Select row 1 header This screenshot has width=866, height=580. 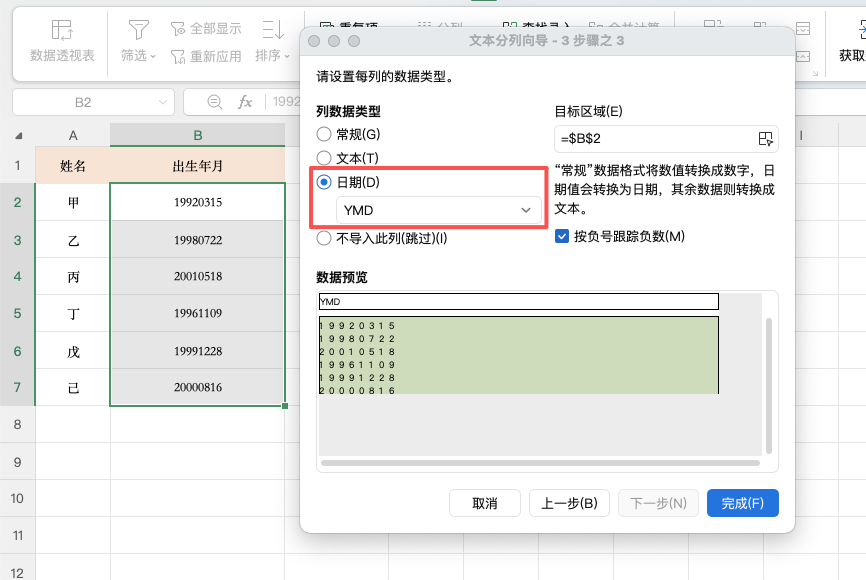click(x=18, y=165)
